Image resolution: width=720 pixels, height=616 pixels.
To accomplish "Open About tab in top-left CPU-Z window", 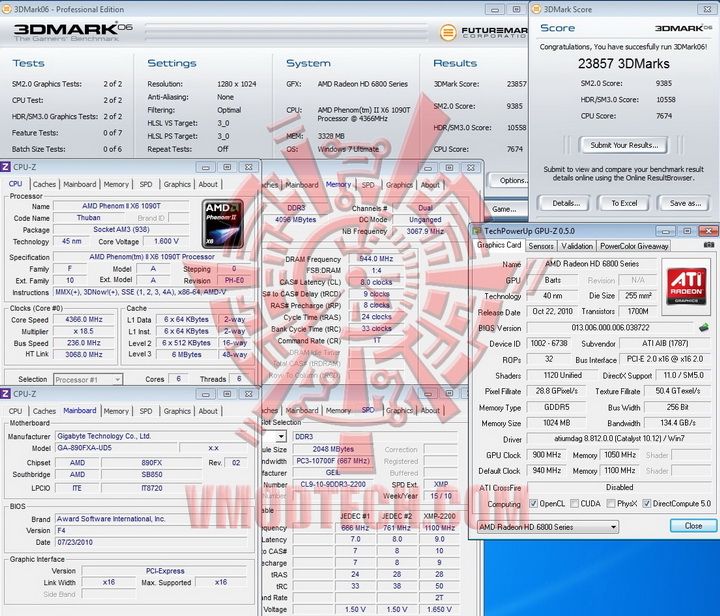I will point(208,184).
